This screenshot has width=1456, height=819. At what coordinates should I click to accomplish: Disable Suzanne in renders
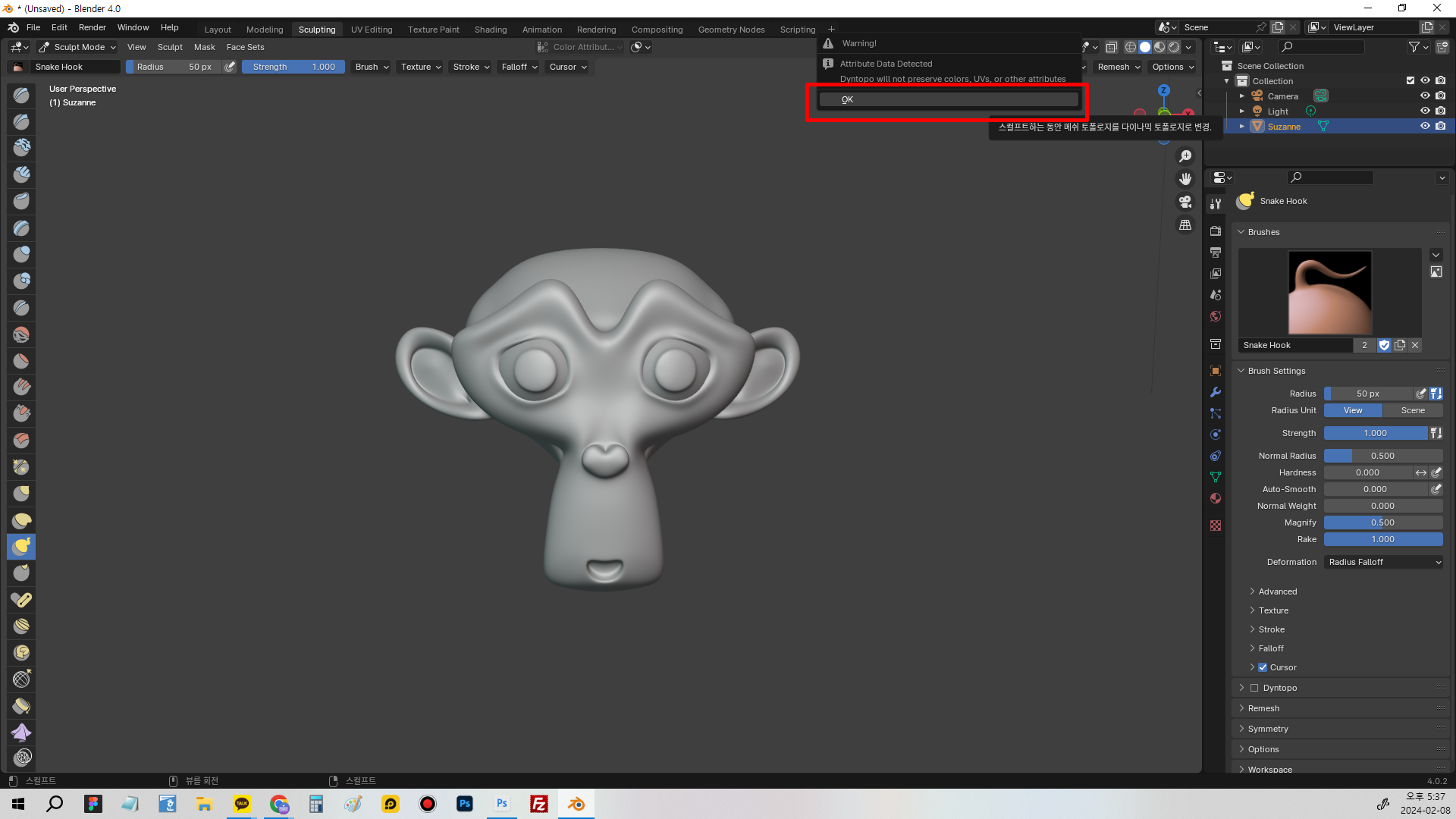tap(1440, 126)
